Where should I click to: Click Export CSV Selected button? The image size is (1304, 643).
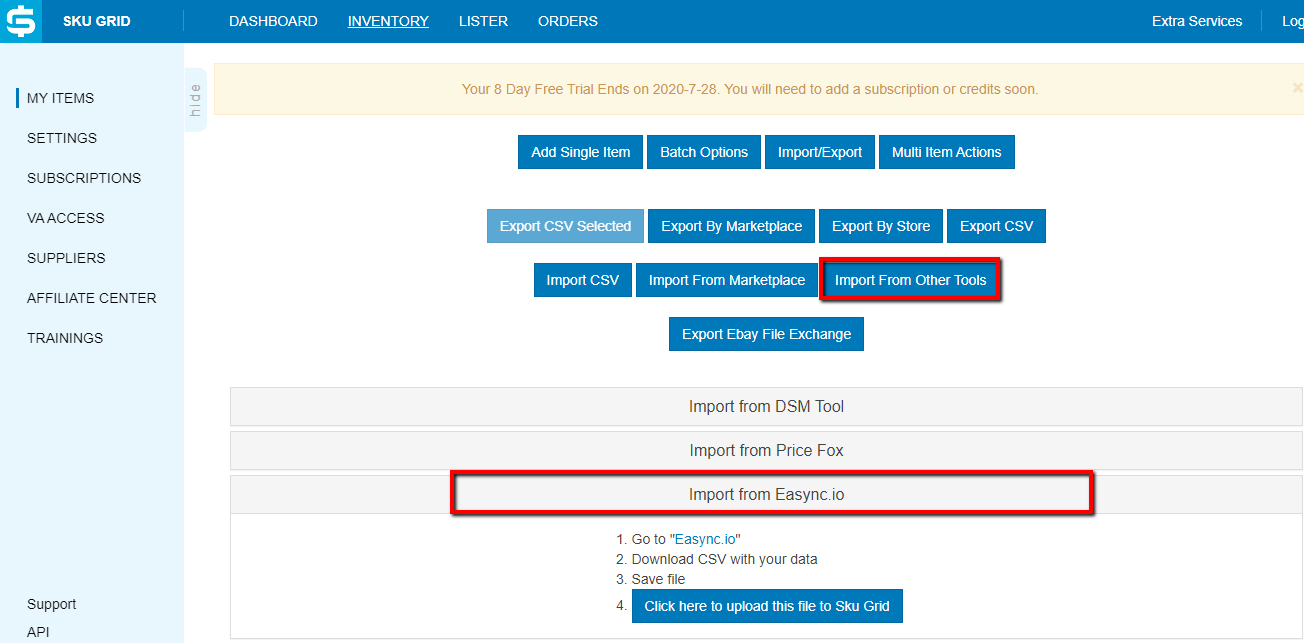tap(565, 226)
